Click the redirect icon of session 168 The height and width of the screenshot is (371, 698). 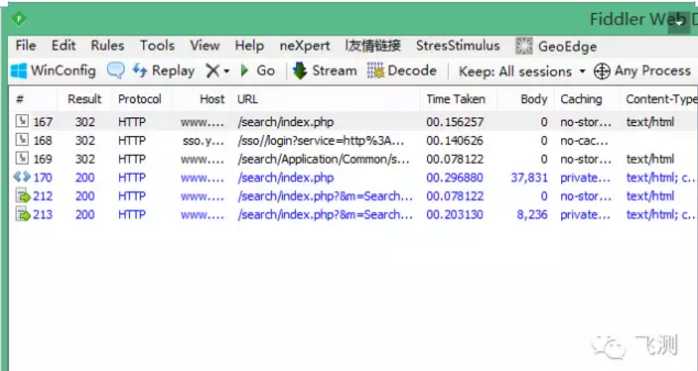click(x=22, y=140)
